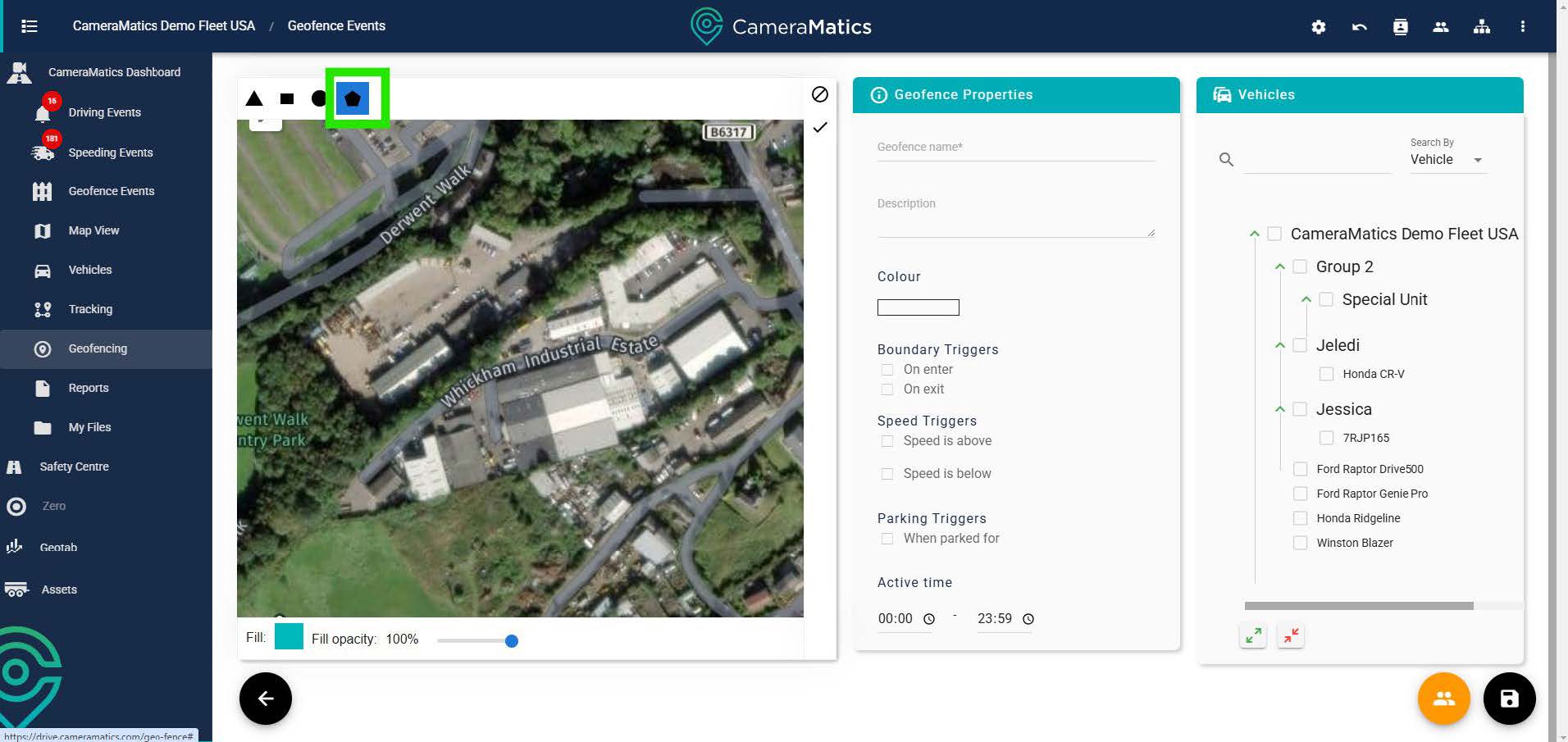
Task: Select the pentagon polygon shape tool
Action: 353,99
